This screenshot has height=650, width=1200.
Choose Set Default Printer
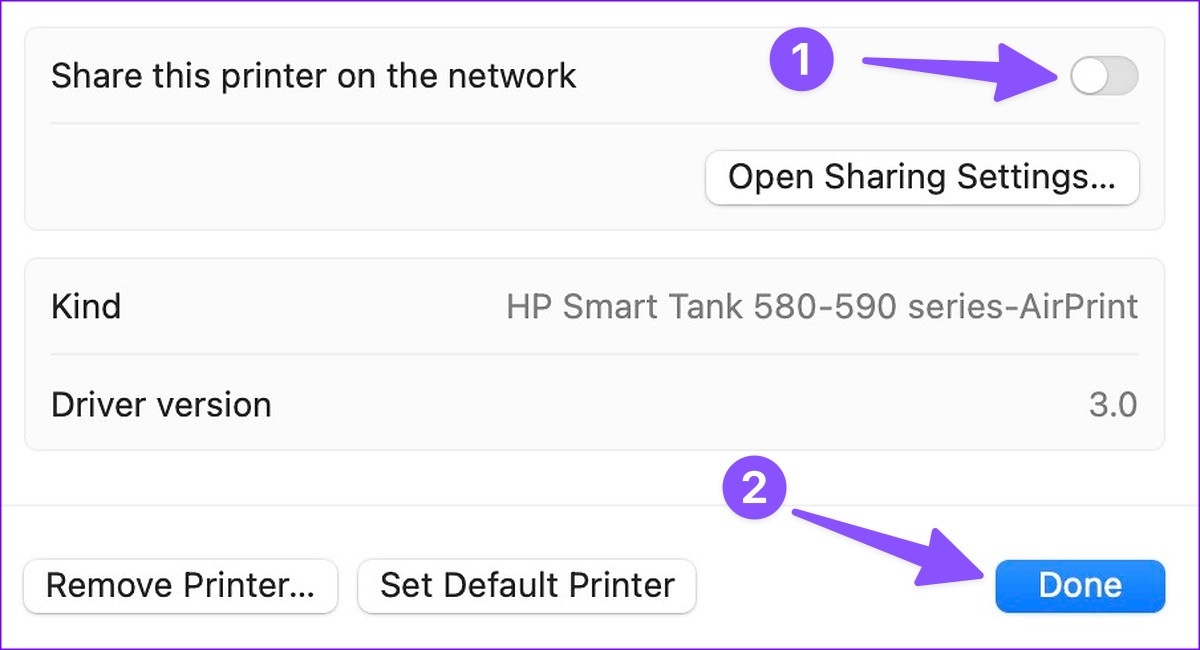tap(527, 585)
